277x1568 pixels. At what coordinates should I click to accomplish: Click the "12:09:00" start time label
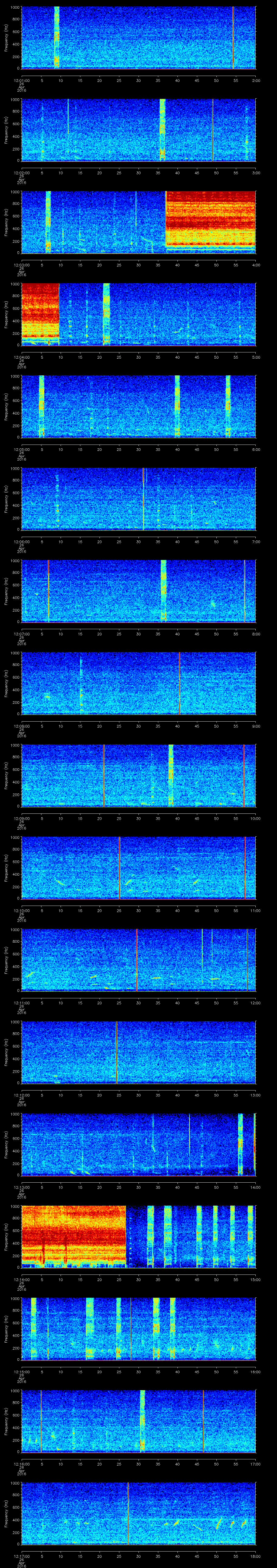pos(21,818)
